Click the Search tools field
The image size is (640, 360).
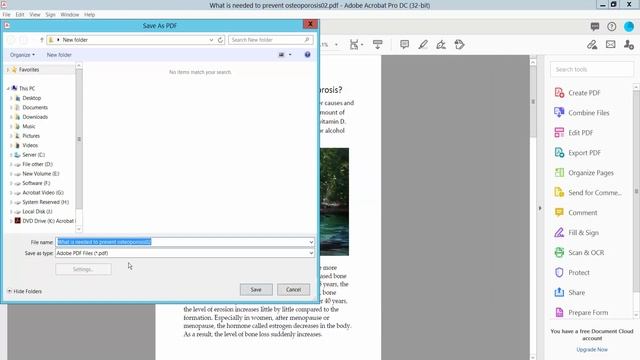pyautogui.click(x=592, y=69)
